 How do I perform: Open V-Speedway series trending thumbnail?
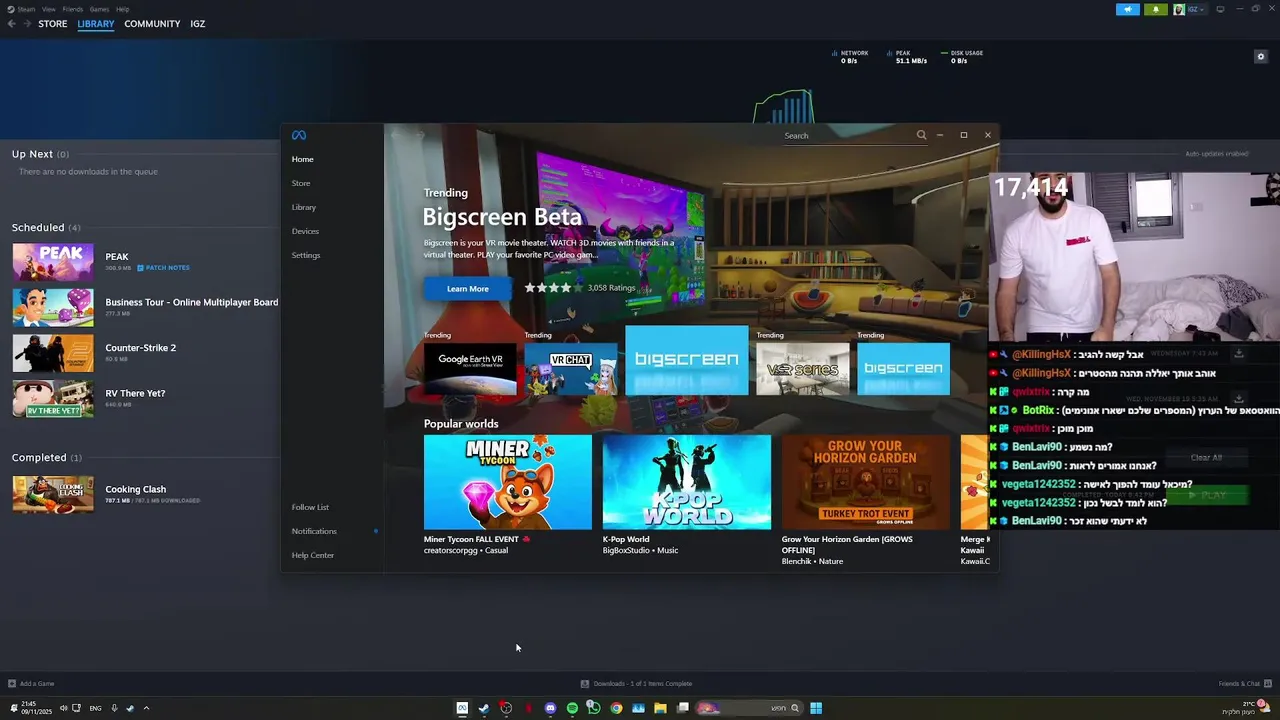(803, 369)
